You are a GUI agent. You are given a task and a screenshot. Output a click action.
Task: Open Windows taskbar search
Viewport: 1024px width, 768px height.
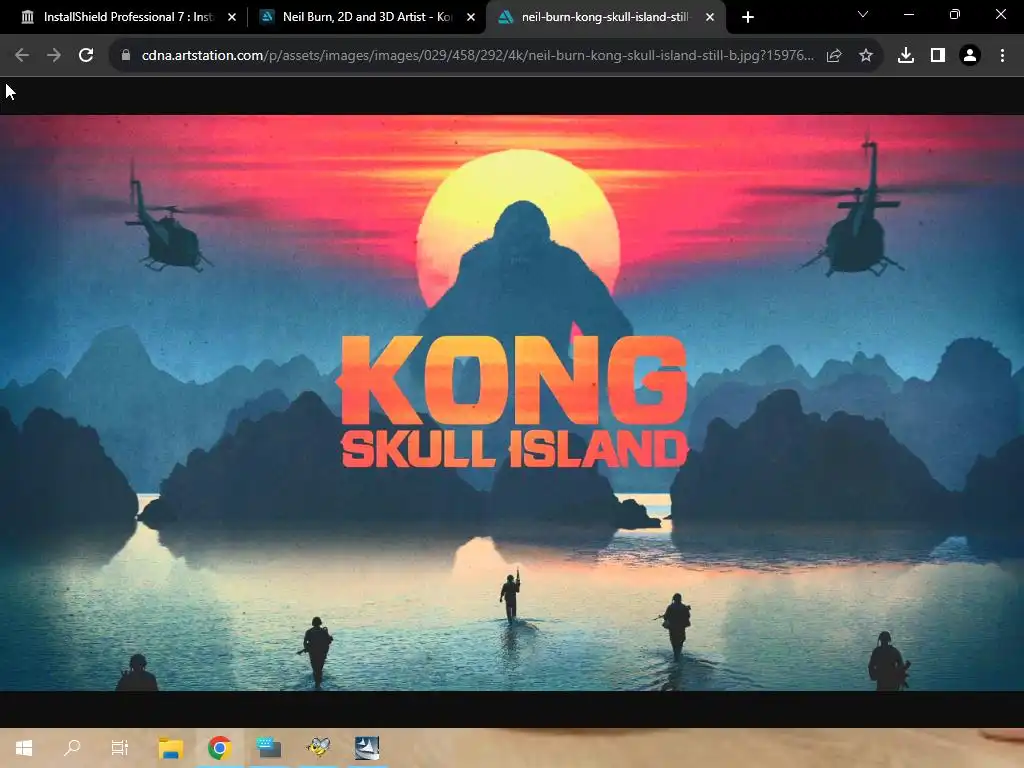click(x=72, y=748)
